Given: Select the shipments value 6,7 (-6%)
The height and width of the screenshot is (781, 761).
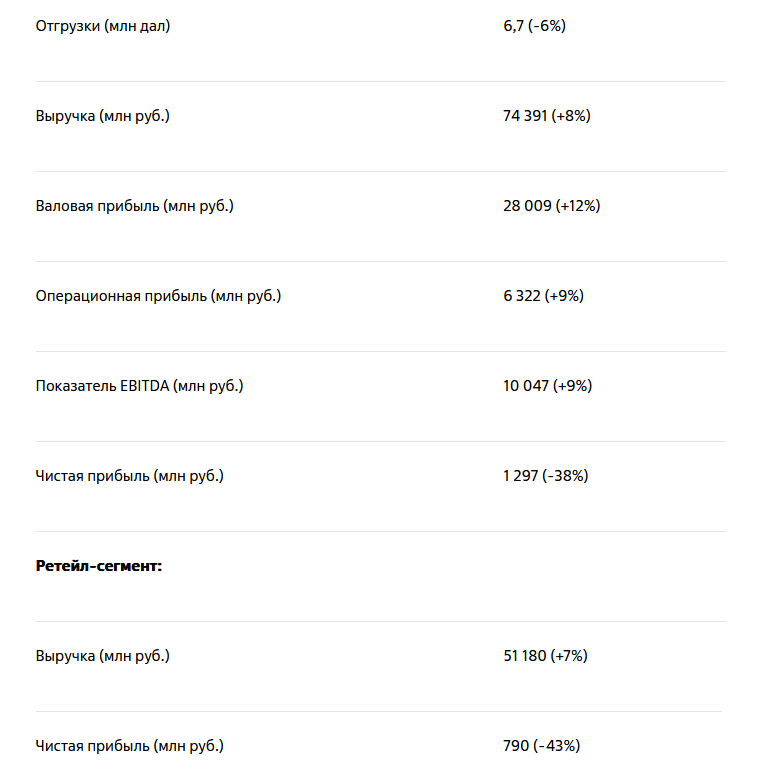Looking at the screenshot, I should [534, 26].
